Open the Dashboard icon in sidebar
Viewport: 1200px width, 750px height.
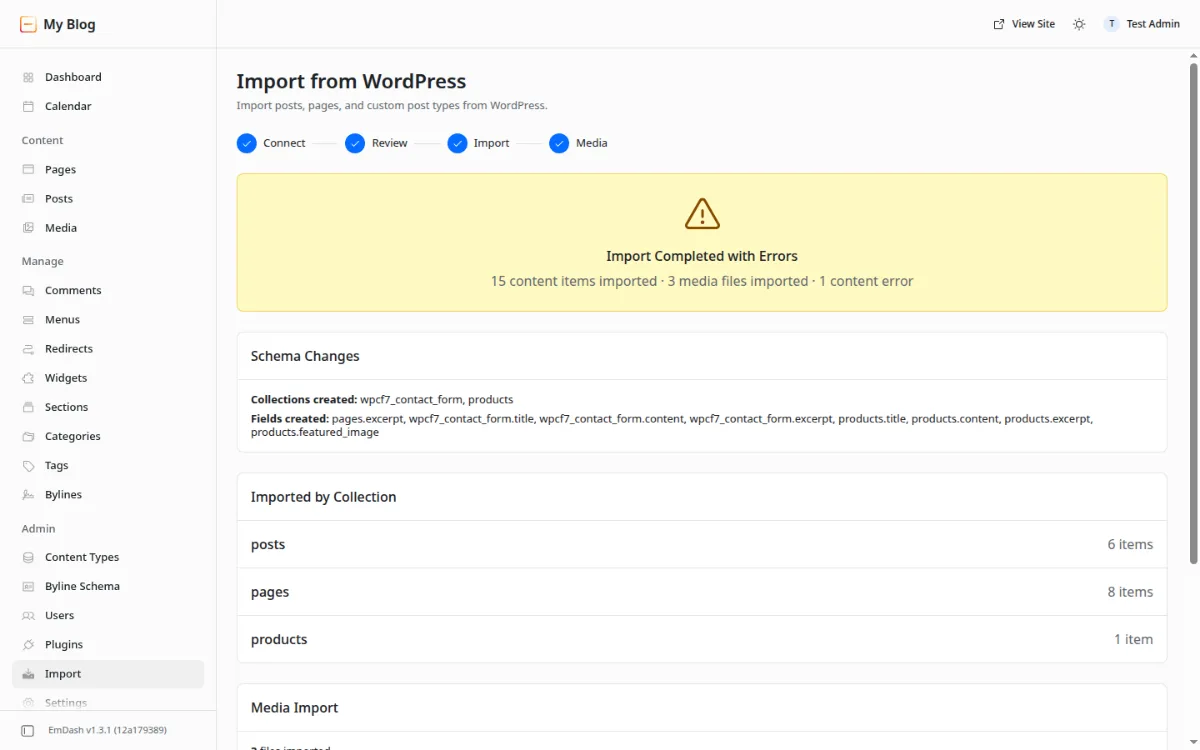(x=28, y=77)
